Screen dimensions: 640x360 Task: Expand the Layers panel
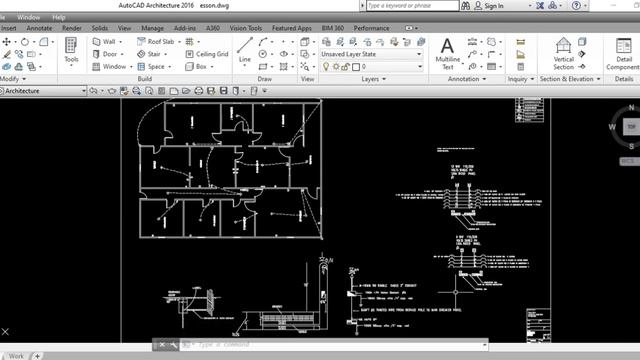pyautogui.click(x=373, y=79)
